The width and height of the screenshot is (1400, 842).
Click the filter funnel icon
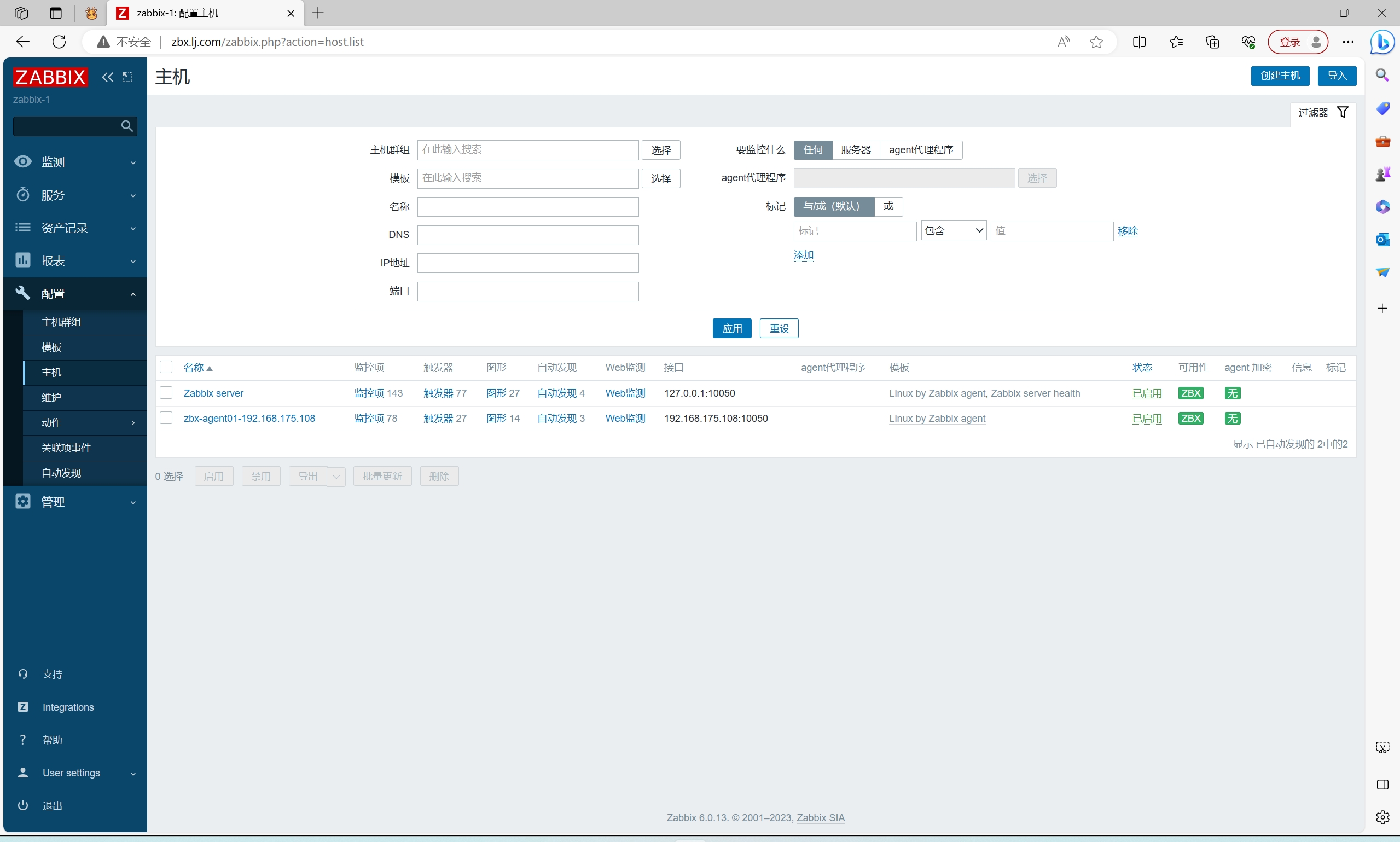click(1342, 112)
